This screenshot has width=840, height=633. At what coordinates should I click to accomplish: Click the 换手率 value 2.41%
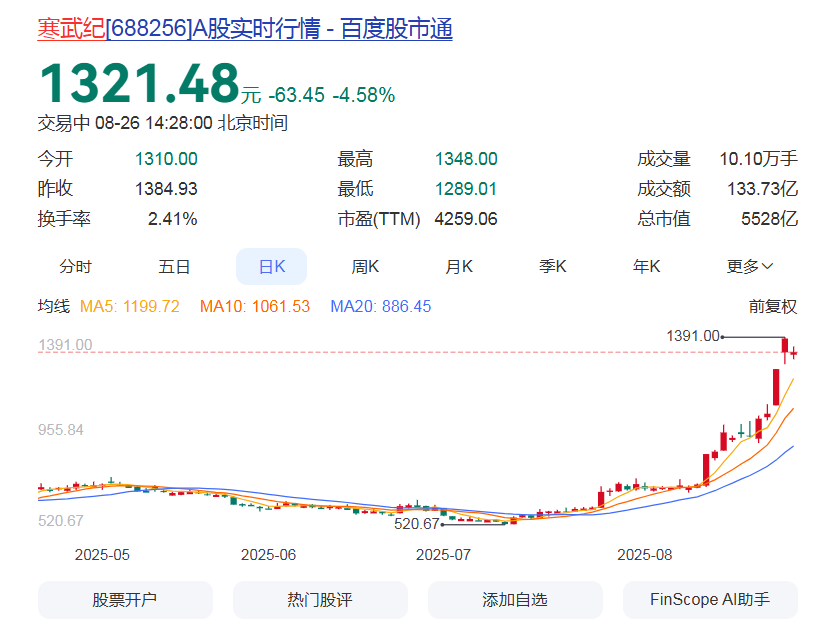[172, 219]
